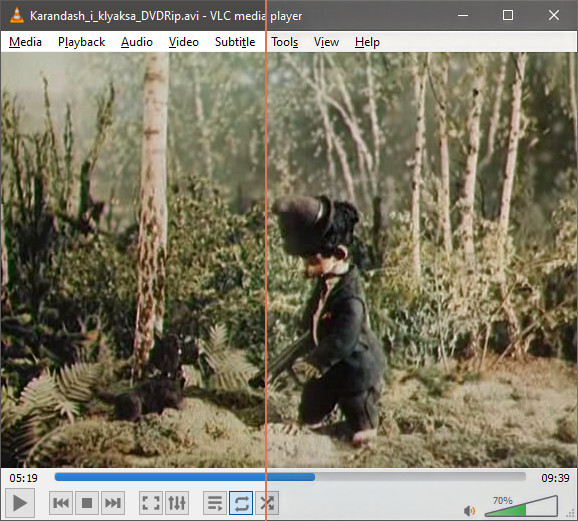
Task: Toggle random shuffle playback
Action: point(267,503)
